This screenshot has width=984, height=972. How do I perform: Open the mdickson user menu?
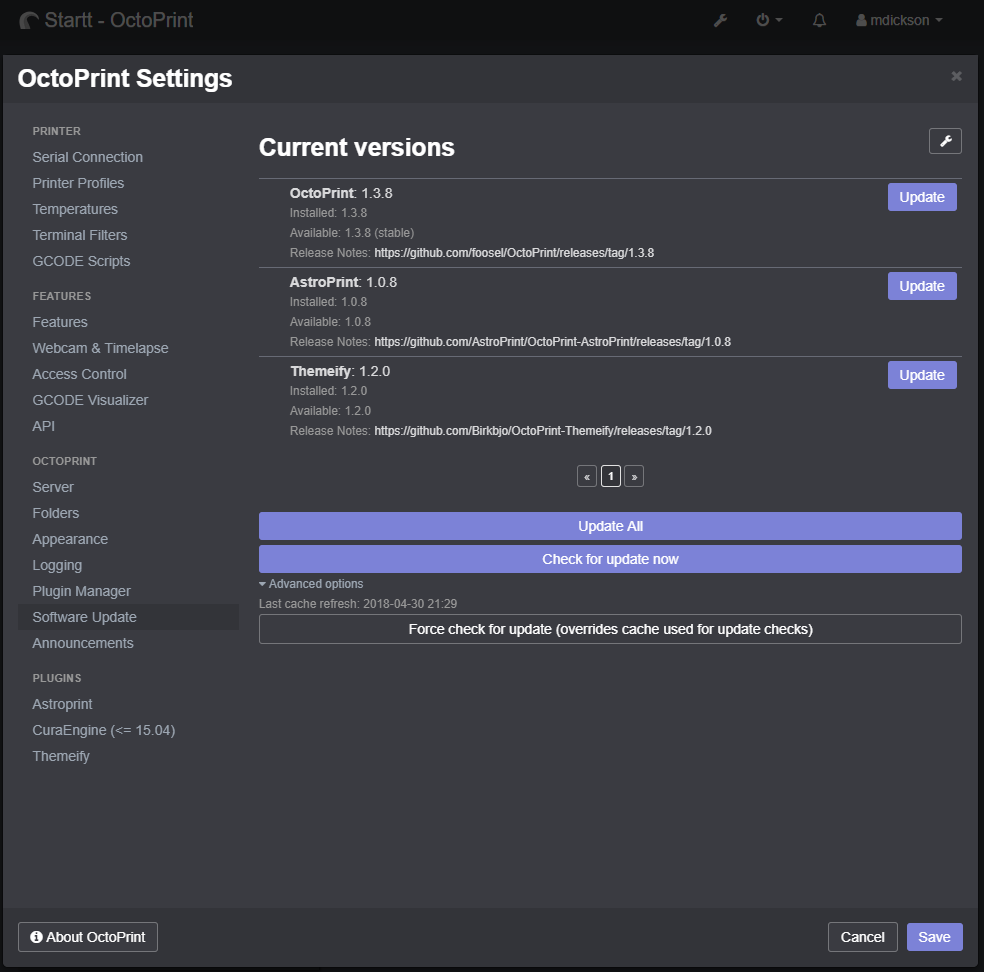coord(899,21)
